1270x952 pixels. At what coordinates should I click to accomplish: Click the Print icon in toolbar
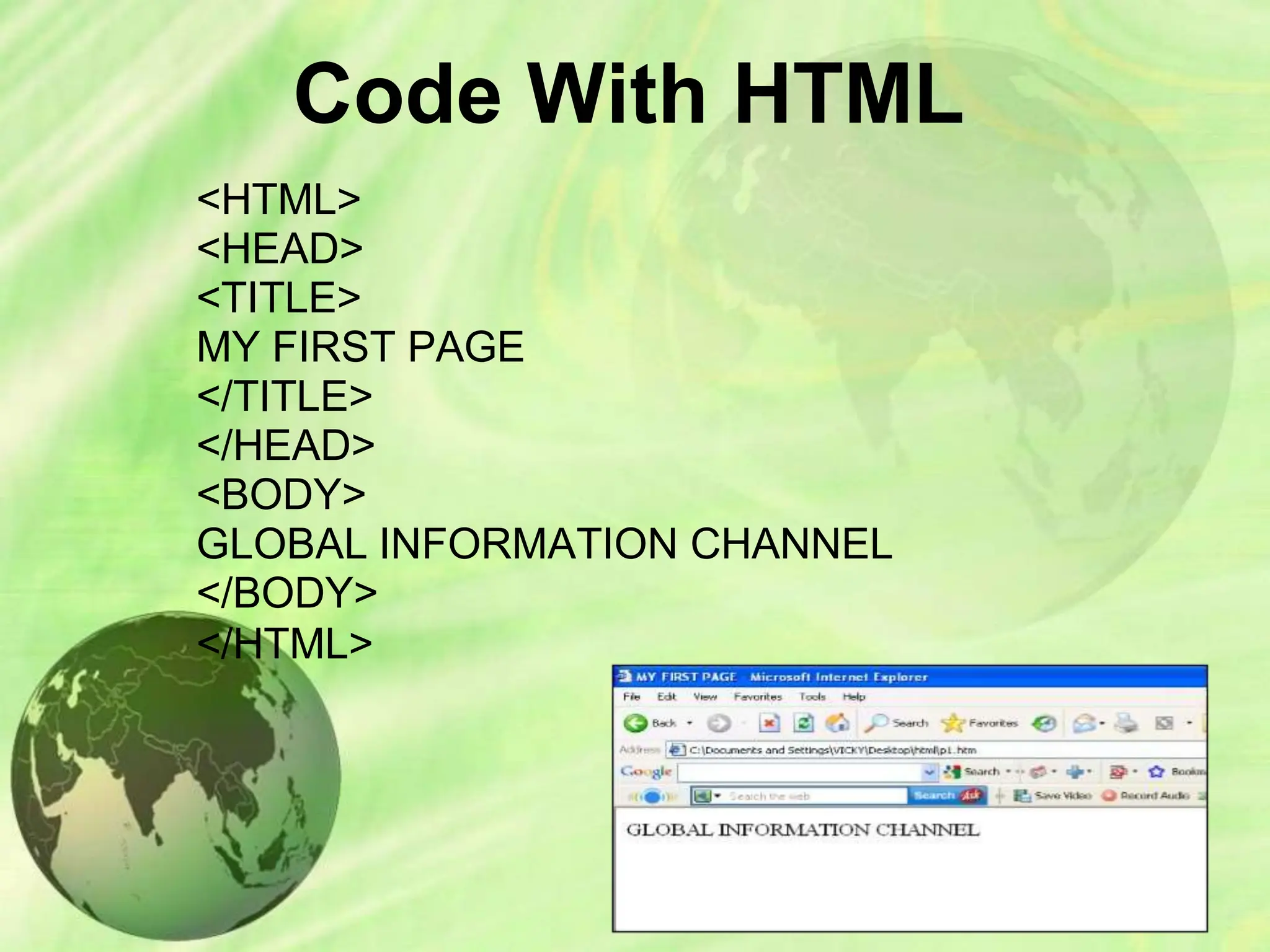coord(1126,723)
